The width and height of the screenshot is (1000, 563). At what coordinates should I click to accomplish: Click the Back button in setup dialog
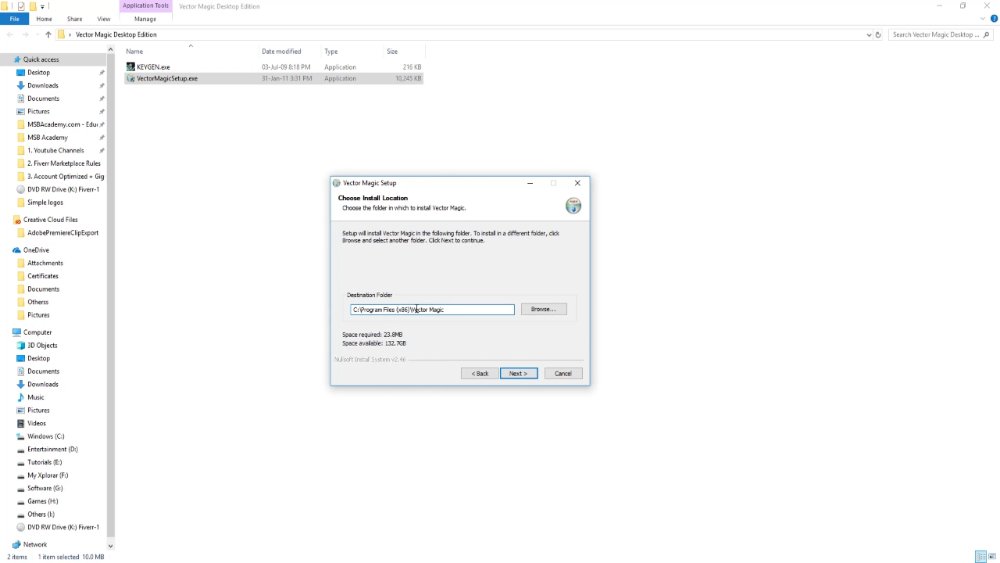pos(480,373)
